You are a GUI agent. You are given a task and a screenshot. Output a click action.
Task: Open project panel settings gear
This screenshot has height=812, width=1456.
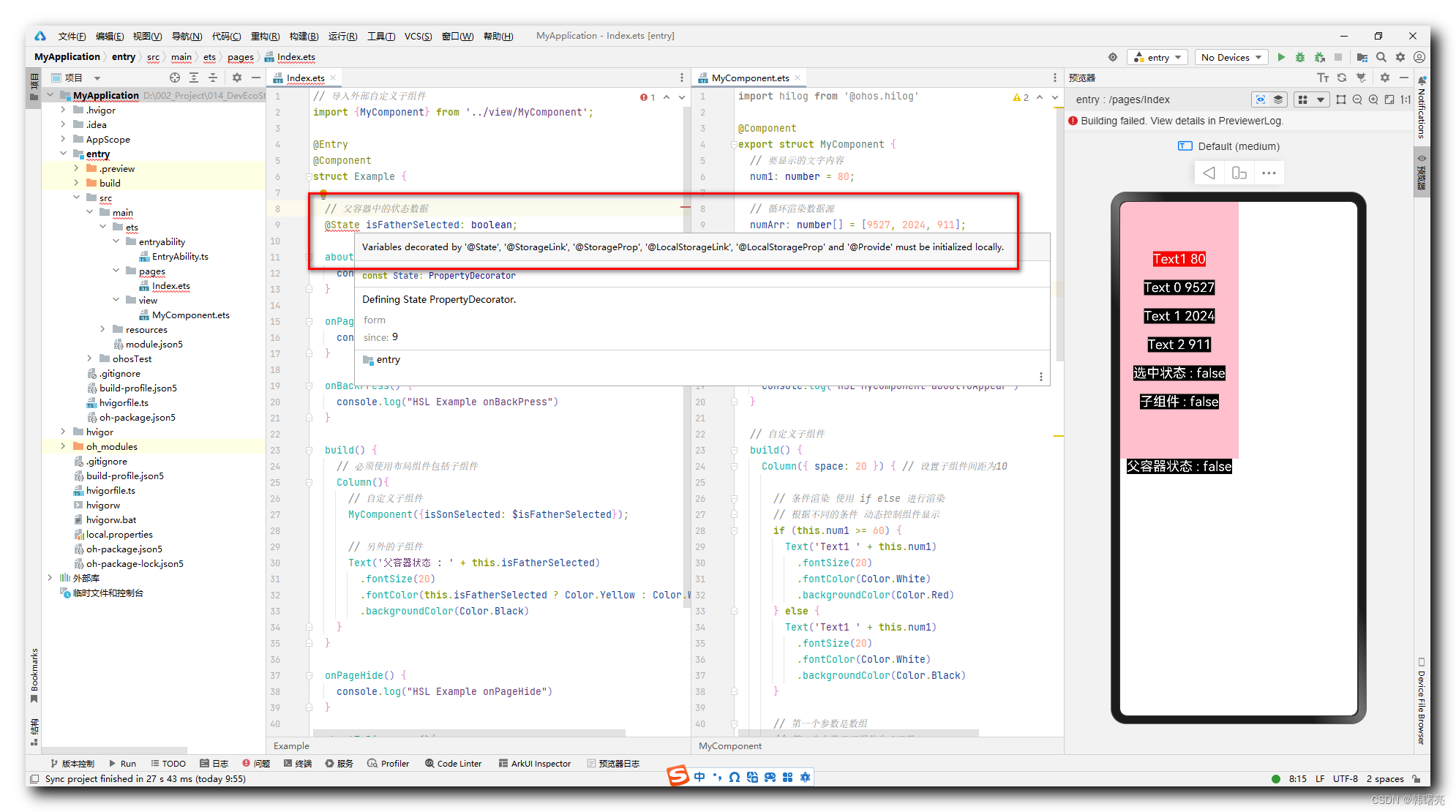click(x=237, y=78)
